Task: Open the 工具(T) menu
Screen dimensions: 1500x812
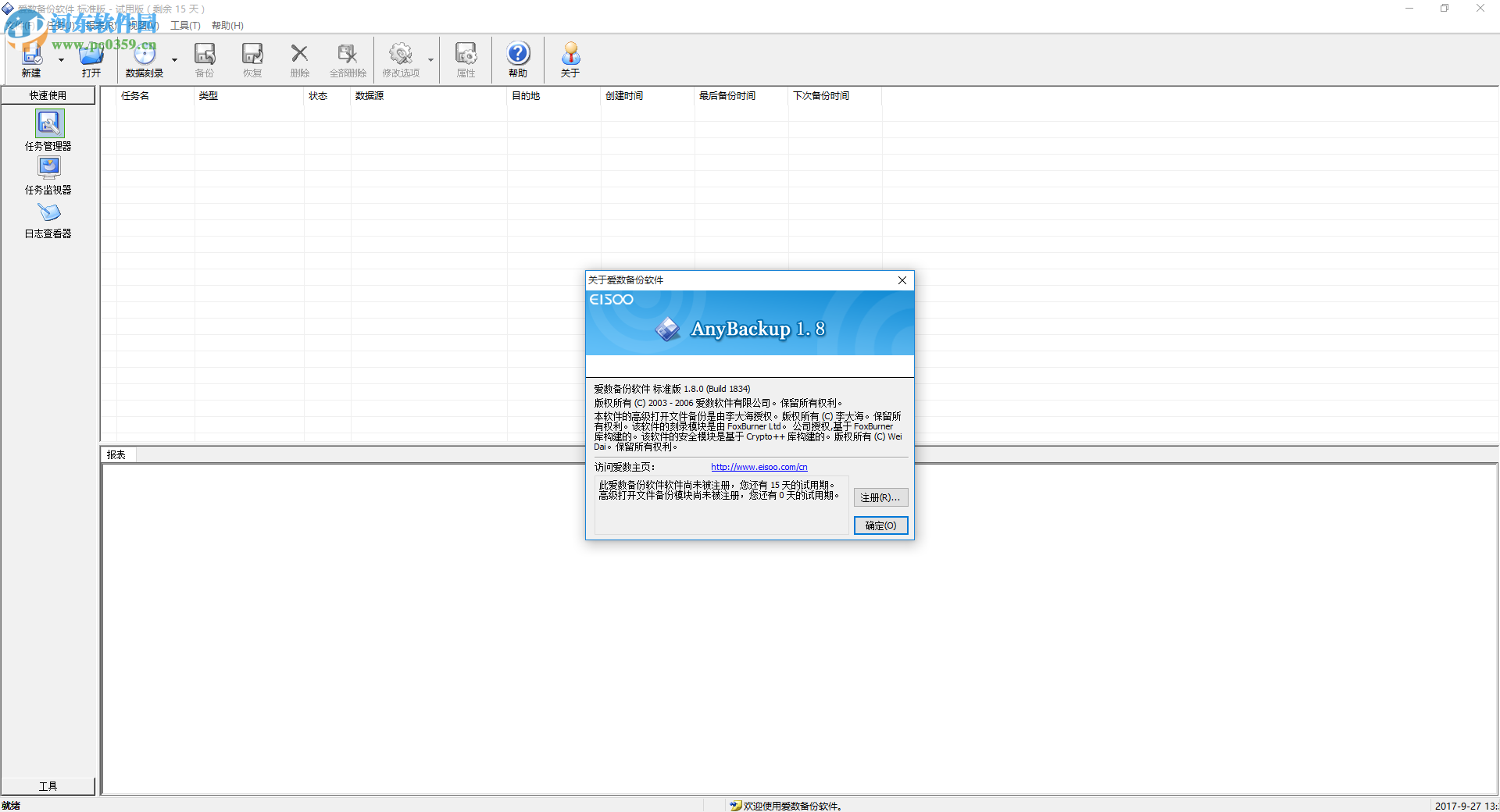Action: coord(185,26)
